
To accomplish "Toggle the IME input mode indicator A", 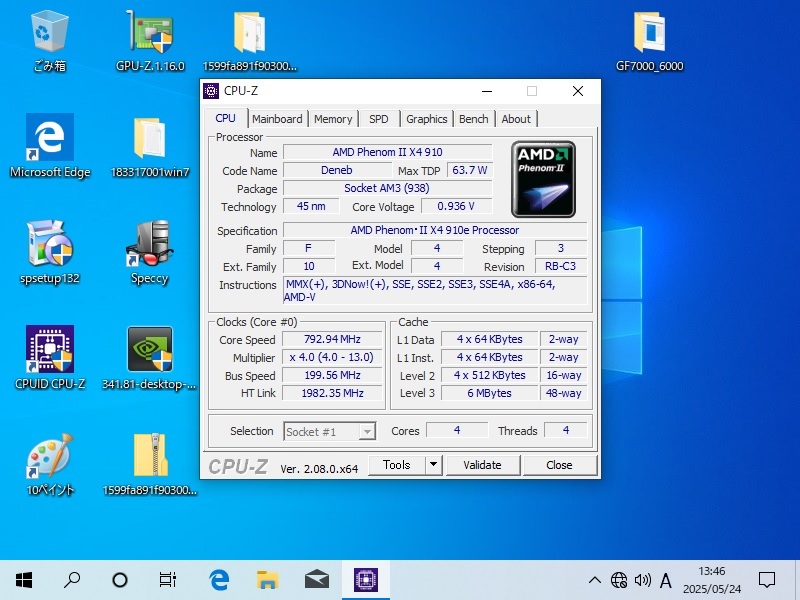I will [x=665, y=580].
